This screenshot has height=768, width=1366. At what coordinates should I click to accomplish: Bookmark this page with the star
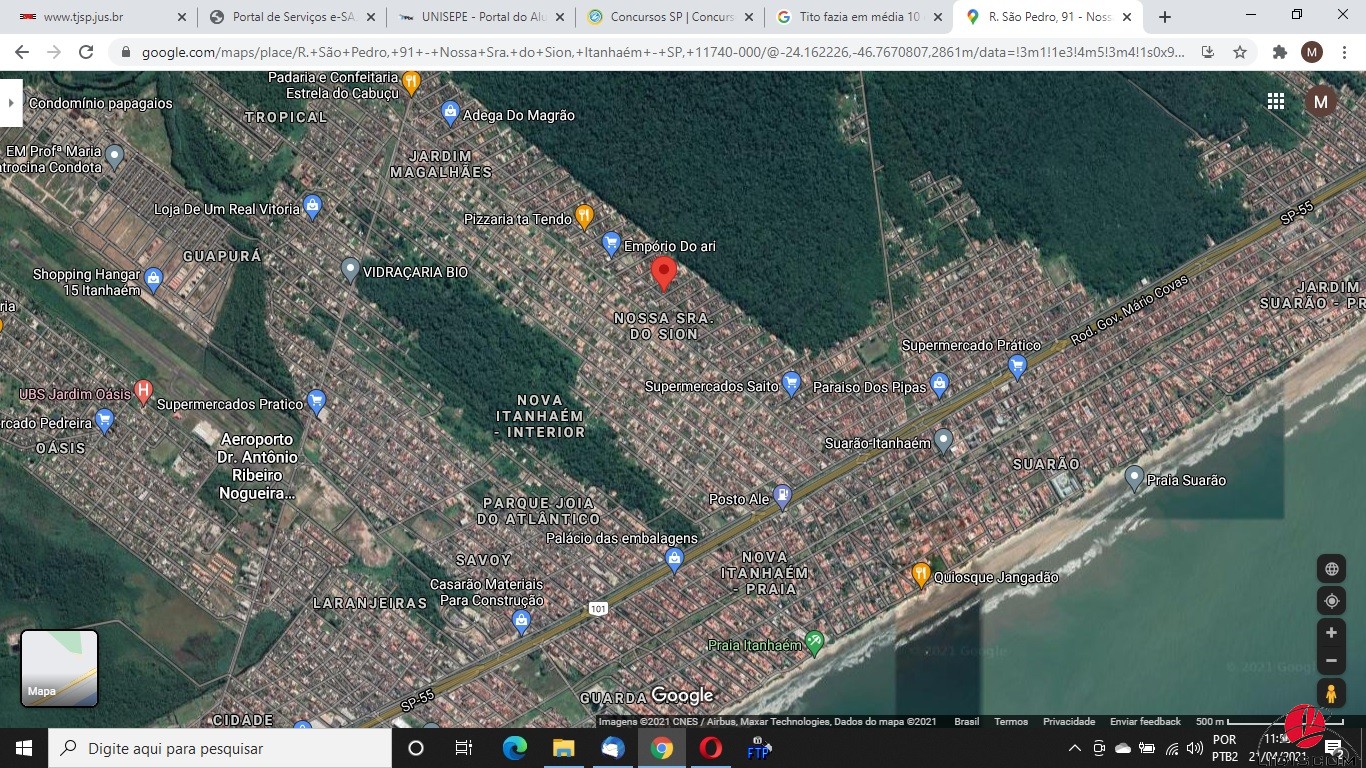coord(1240,52)
